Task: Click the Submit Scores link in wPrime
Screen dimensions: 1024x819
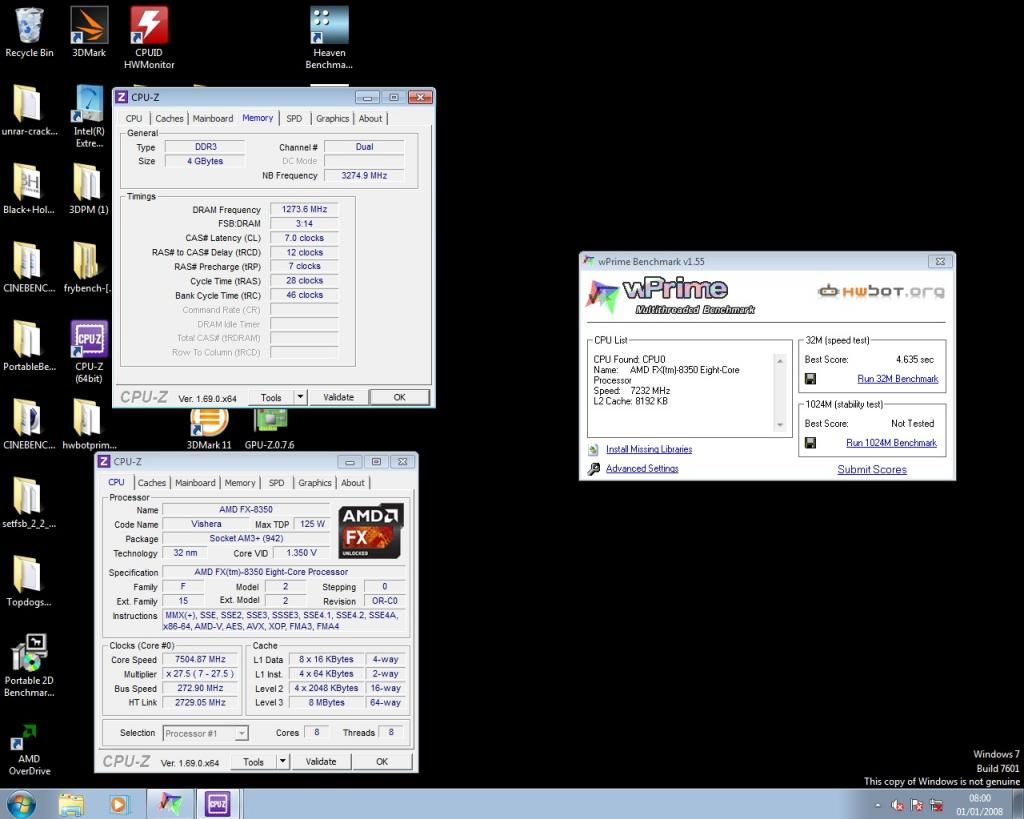Action: click(x=871, y=469)
